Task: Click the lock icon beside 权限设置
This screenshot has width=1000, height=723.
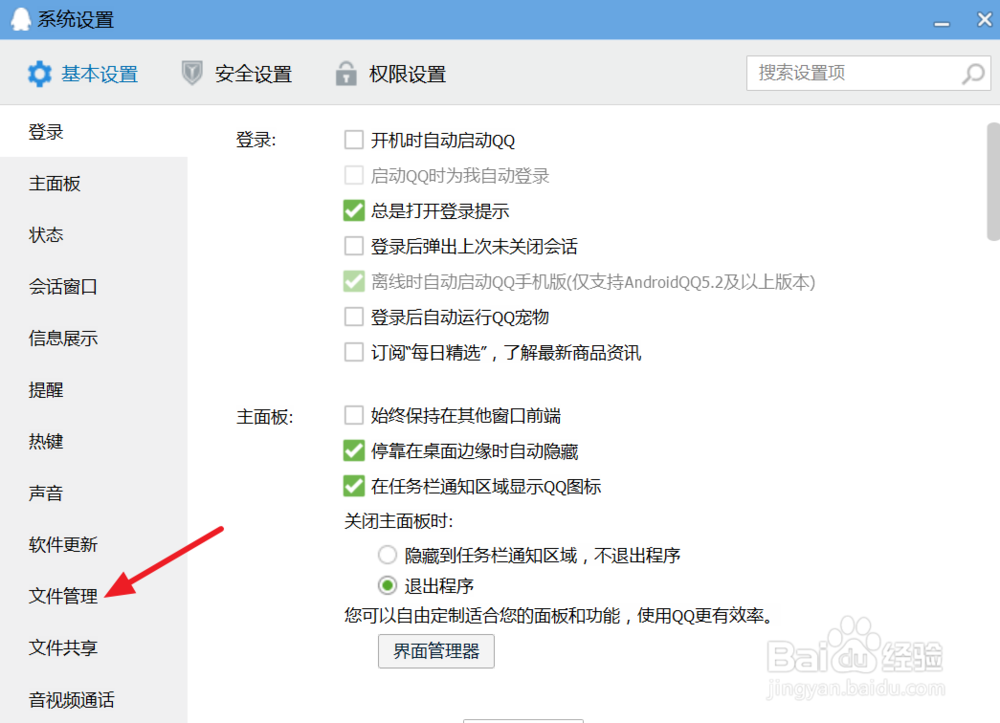Action: (x=345, y=72)
